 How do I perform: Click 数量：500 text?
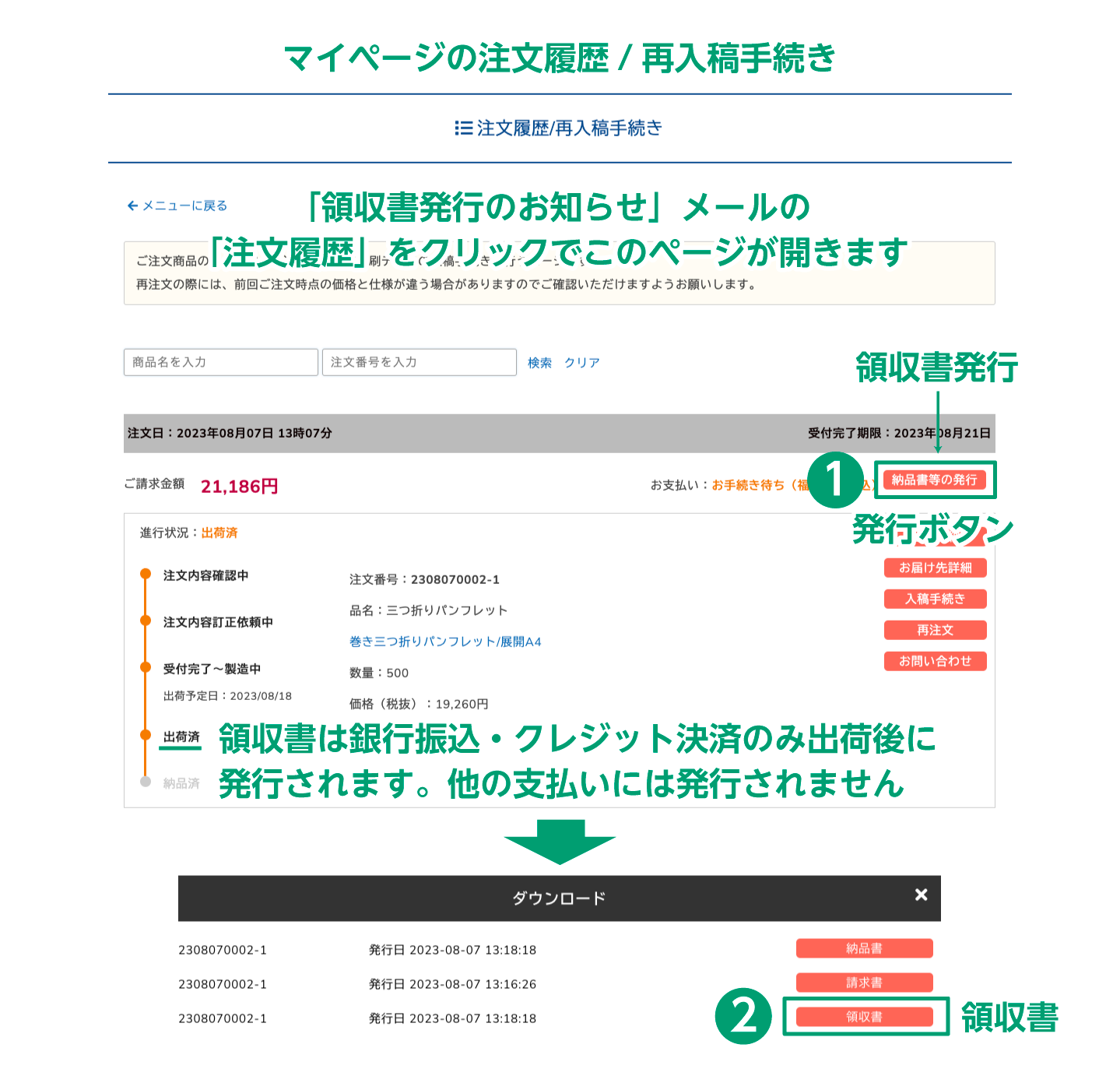tap(379, 673)
